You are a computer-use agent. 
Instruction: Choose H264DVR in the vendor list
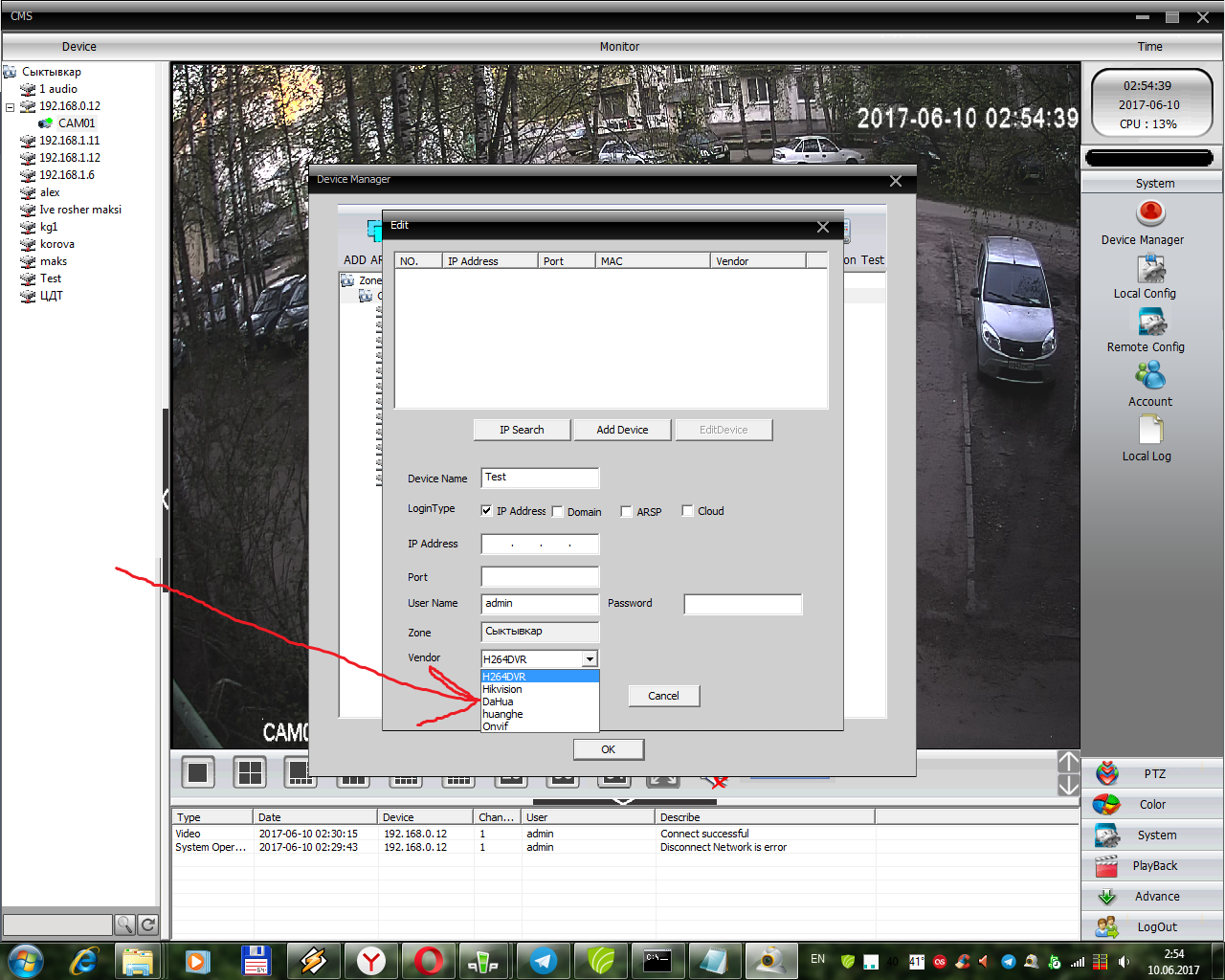(540, 677)
